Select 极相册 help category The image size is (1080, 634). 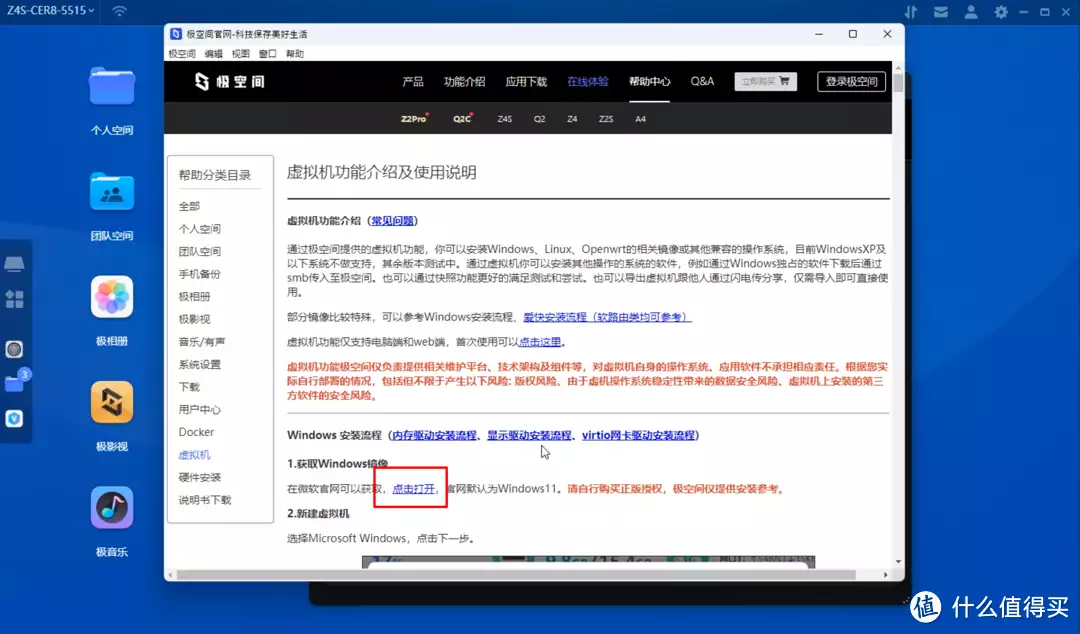pos(194,296)
